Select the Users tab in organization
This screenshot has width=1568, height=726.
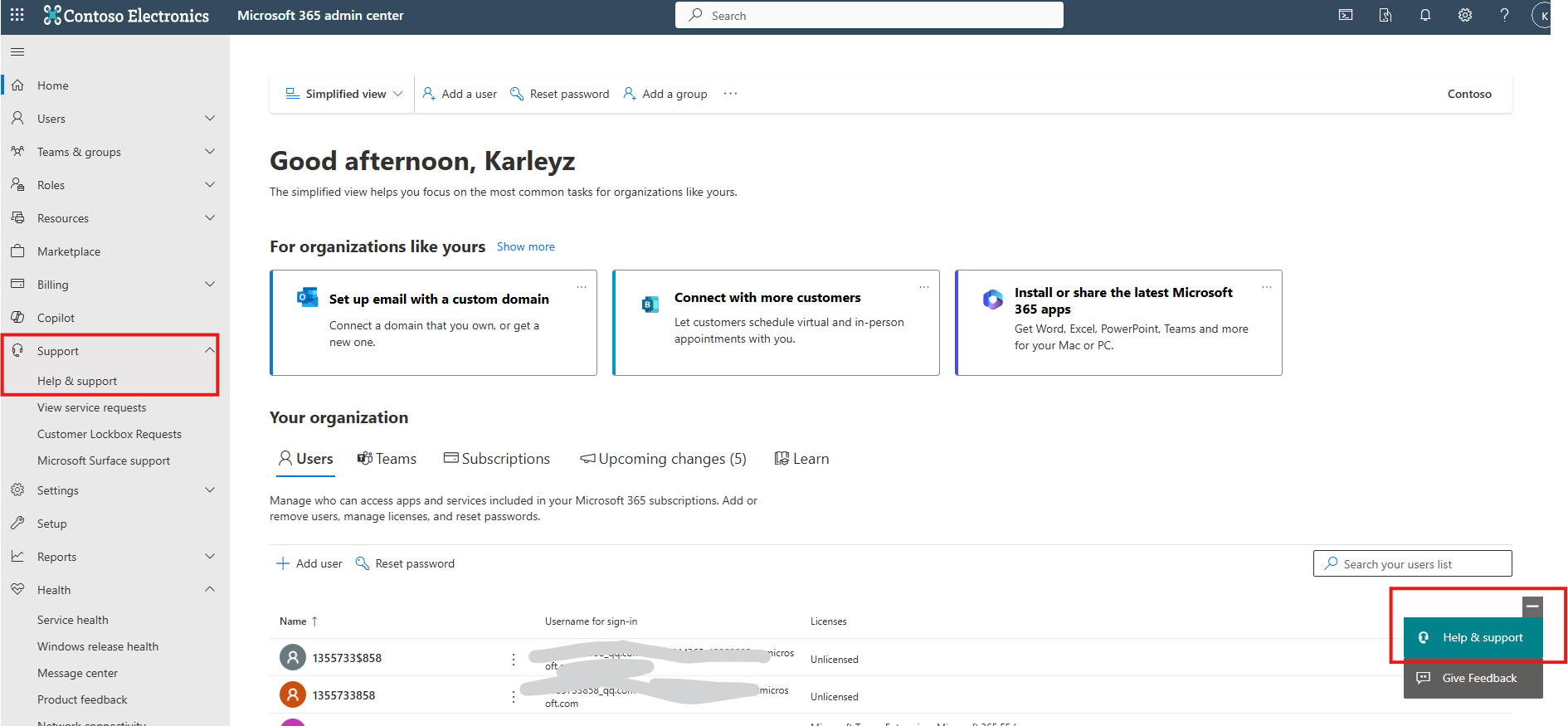305,459
